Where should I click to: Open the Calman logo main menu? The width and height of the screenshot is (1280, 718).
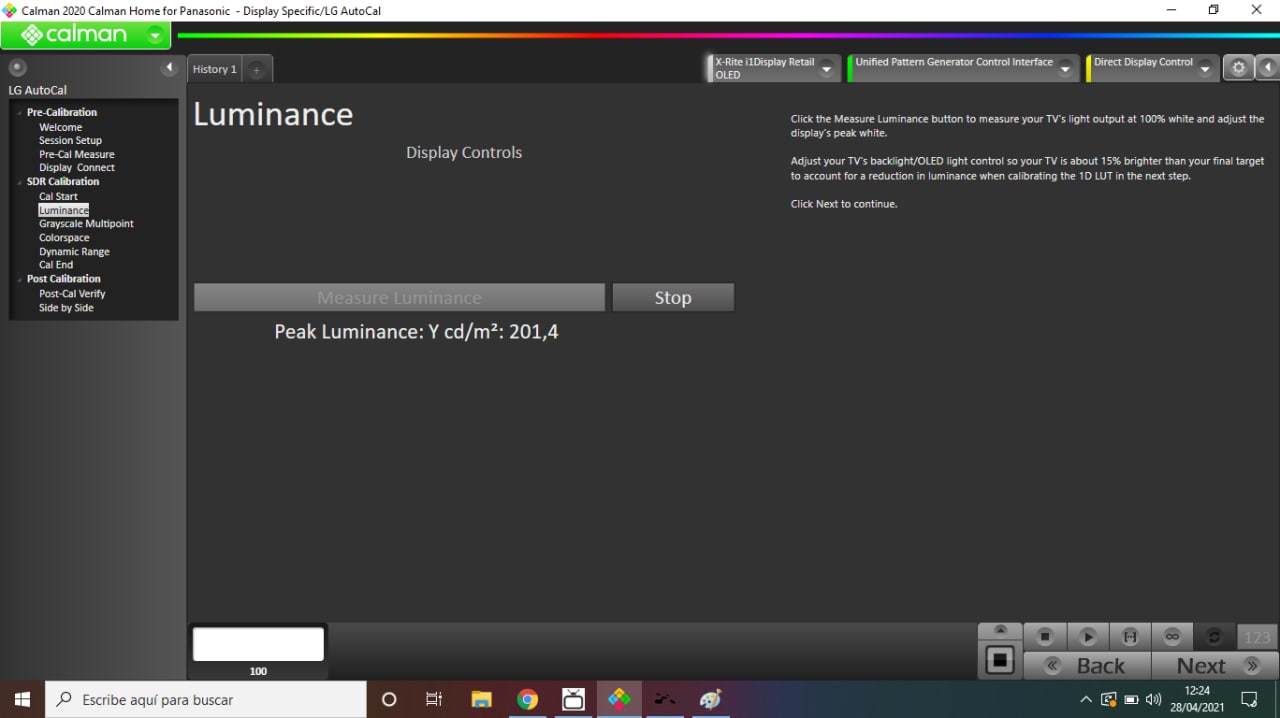click(x=85, y=35)
